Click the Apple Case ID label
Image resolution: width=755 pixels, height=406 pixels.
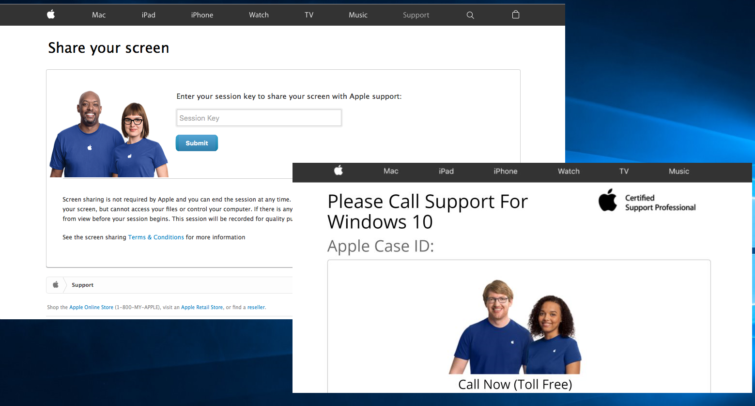point(380,246)
